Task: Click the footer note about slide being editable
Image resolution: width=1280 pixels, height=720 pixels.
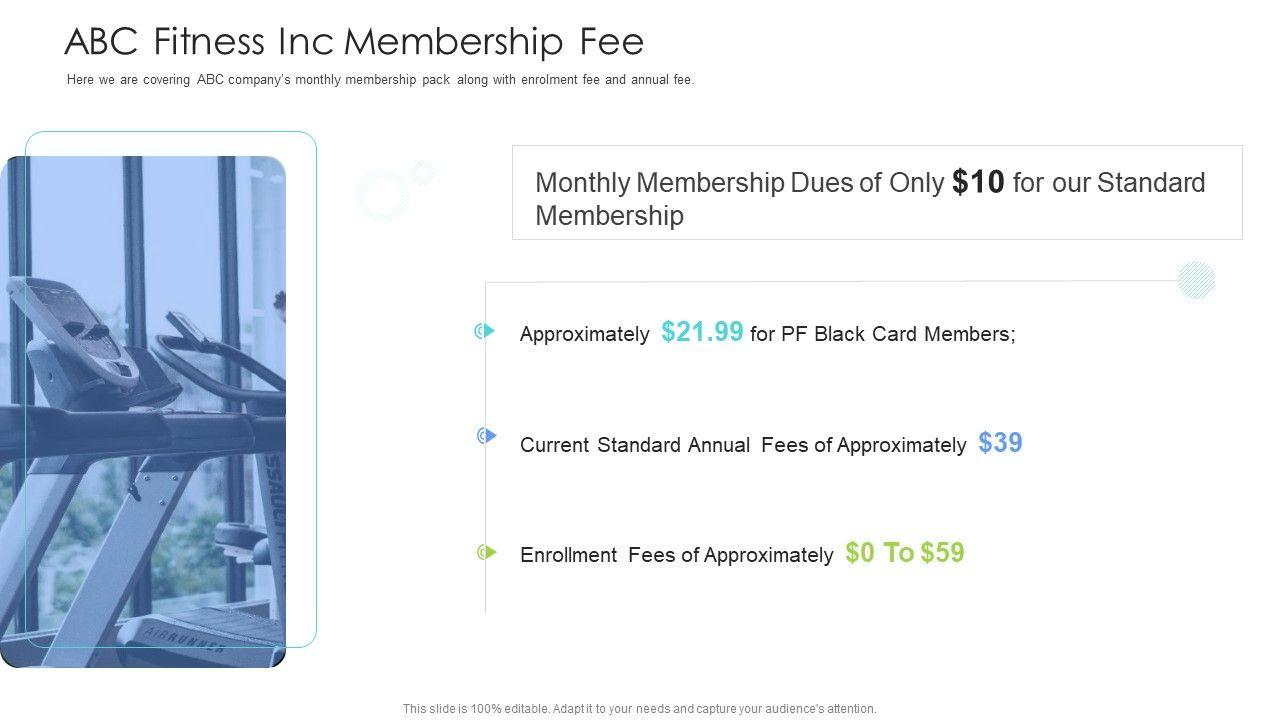Action: point(640,709)
